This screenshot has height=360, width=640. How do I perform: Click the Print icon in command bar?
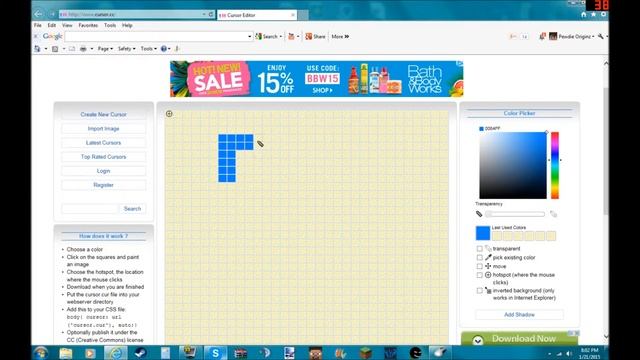click(83, 49)
